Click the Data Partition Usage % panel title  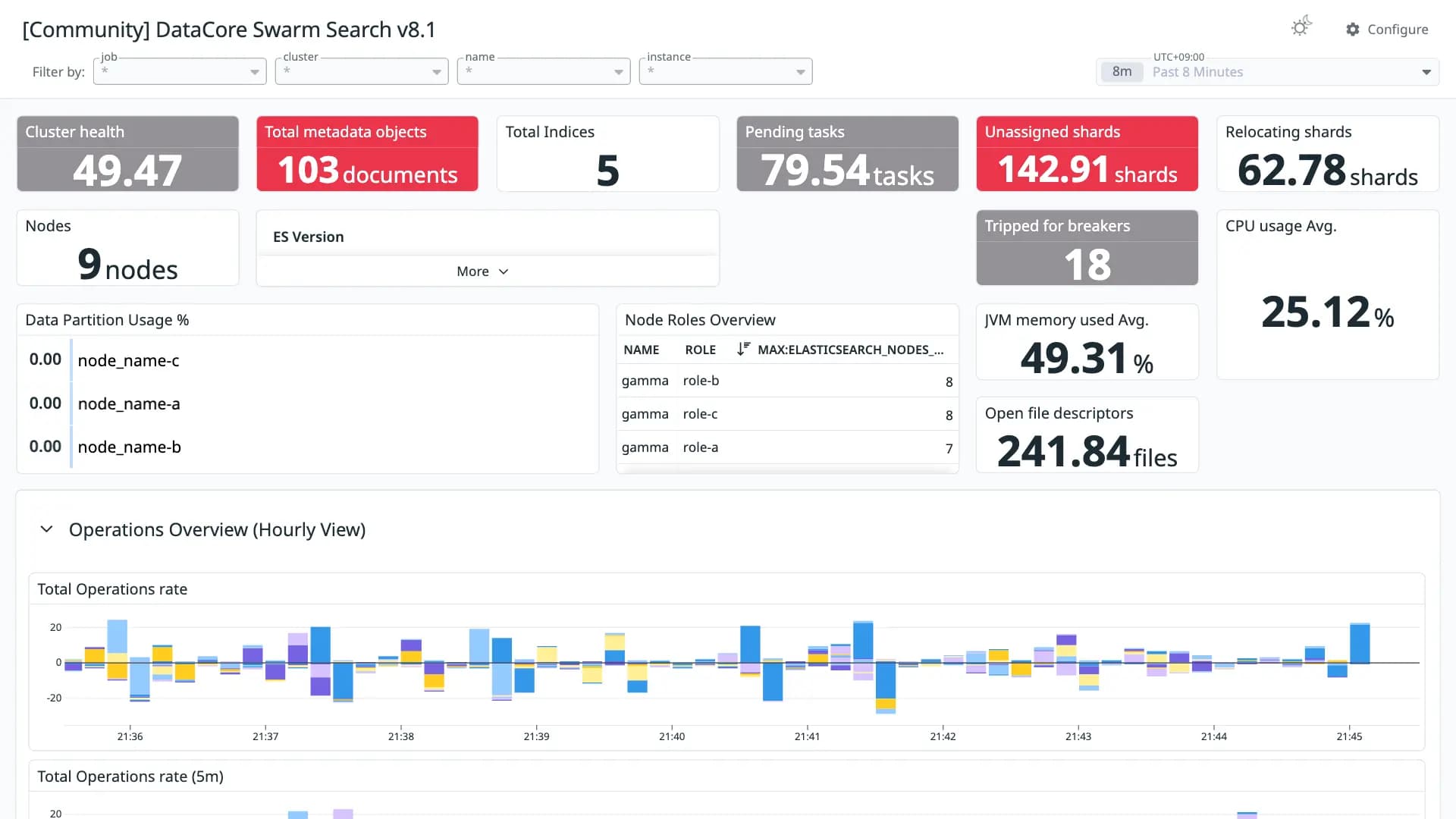pyautogui.click(x=107, y=320)
